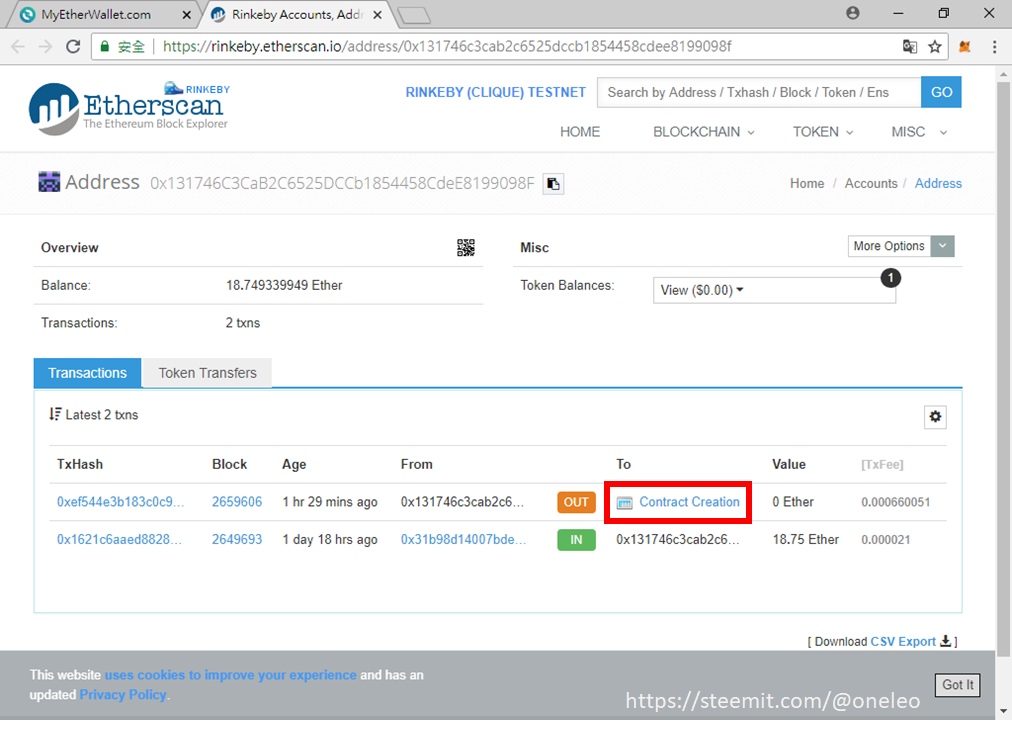The image size is (1012, 729).
Task: Click the OUT label badge
Action: [576, 502]
